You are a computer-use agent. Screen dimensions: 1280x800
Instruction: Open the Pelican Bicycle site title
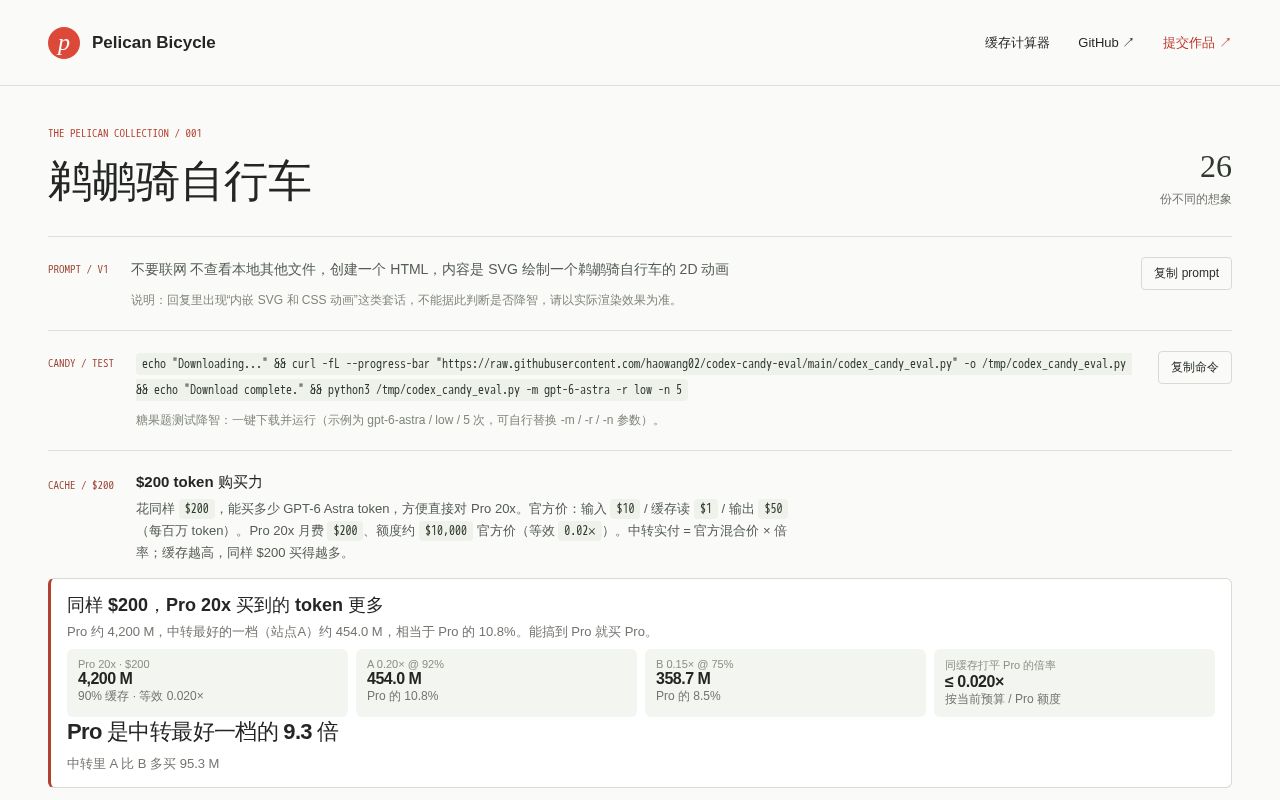click(x=154, y=43)
